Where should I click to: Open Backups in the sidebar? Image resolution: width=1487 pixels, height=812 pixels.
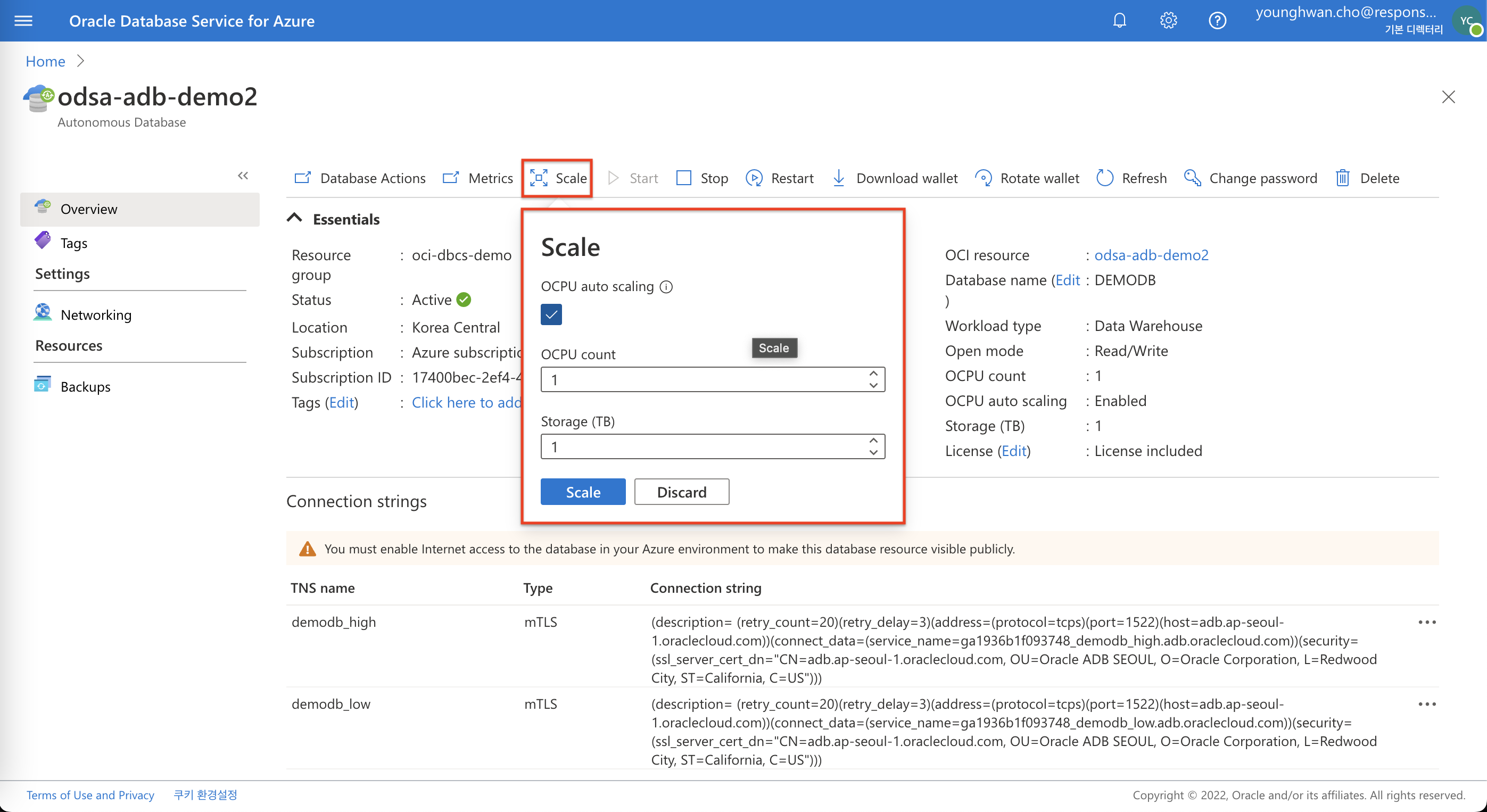pos(85,386)
